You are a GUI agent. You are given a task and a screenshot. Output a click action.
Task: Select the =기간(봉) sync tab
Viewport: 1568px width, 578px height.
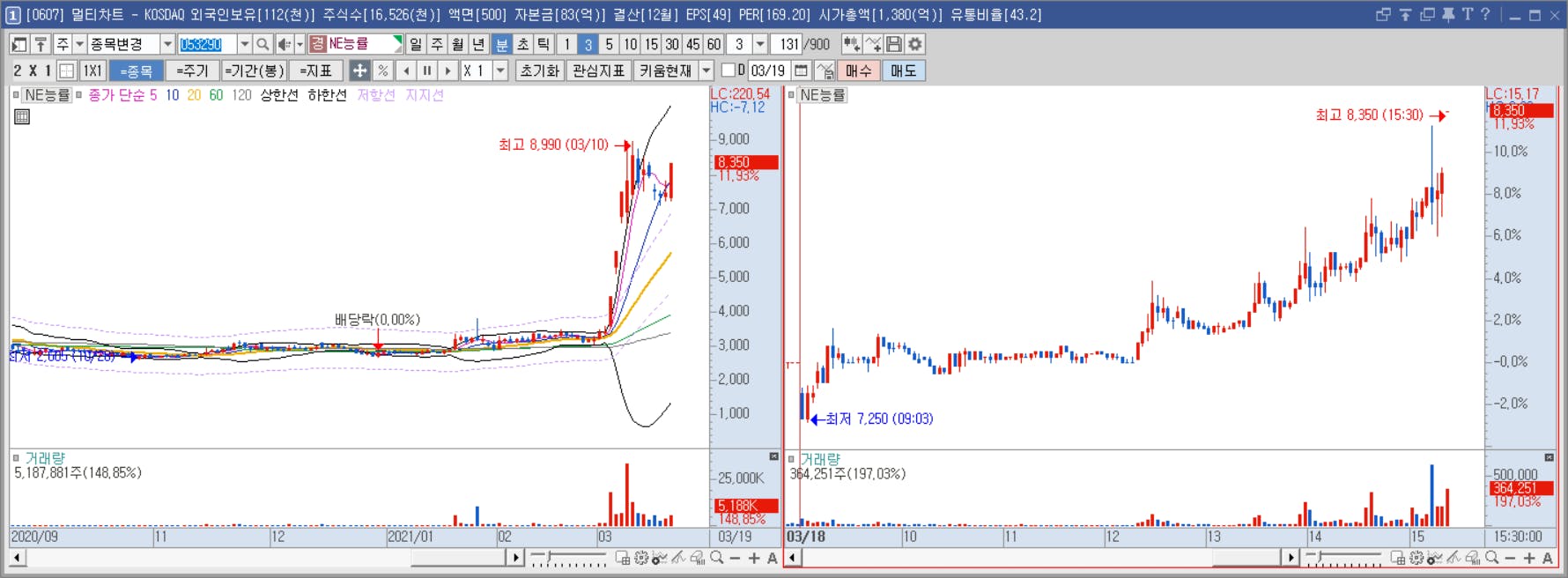tap(255, 70)
